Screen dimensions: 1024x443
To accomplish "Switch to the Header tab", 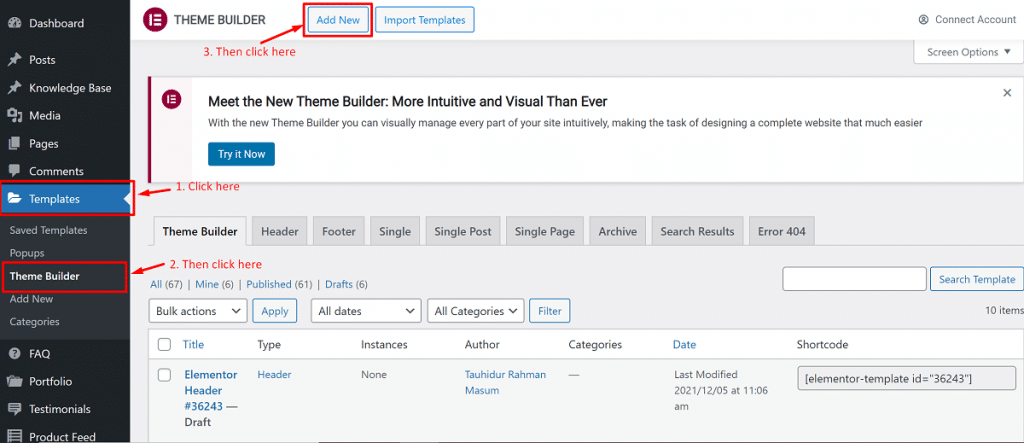I will [x=280, y=231].
